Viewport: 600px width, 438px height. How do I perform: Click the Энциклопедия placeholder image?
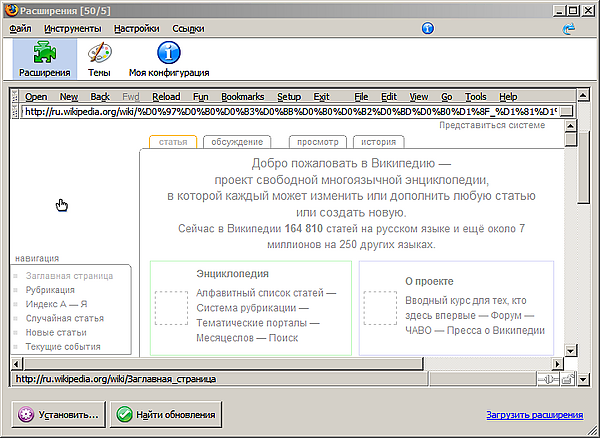coord(171,308)
